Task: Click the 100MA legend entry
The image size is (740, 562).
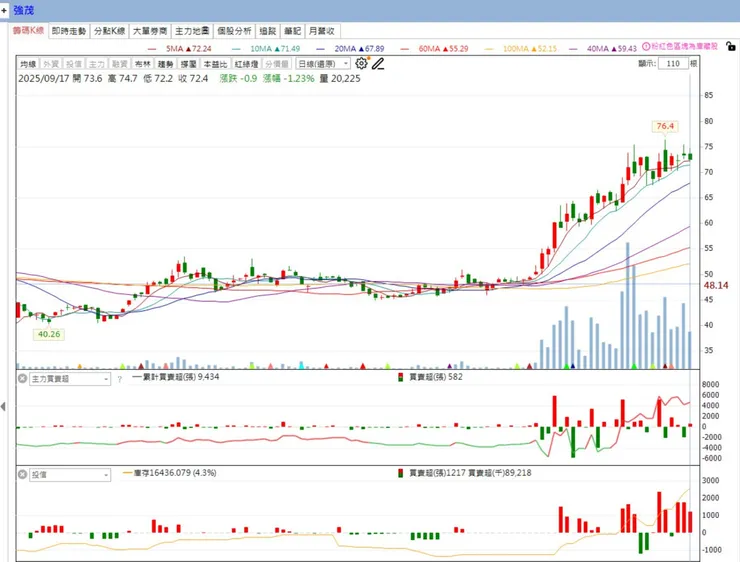Action: 521,49
